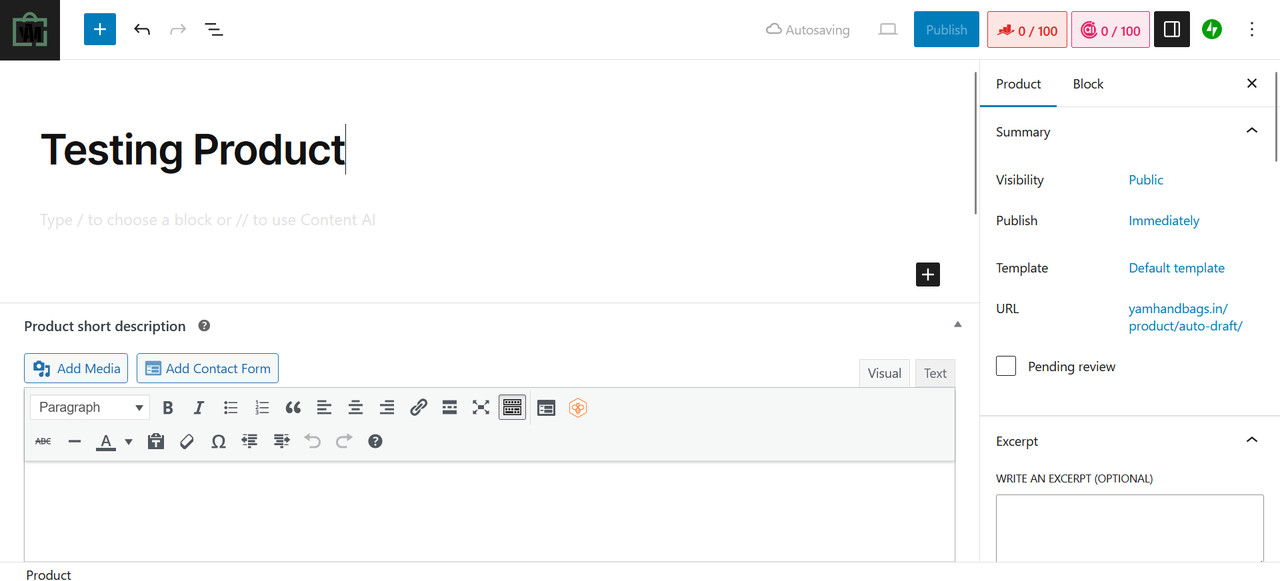Decrease the indent
Viewport: 1280px width, 581px height.
[x=250, y=441]
